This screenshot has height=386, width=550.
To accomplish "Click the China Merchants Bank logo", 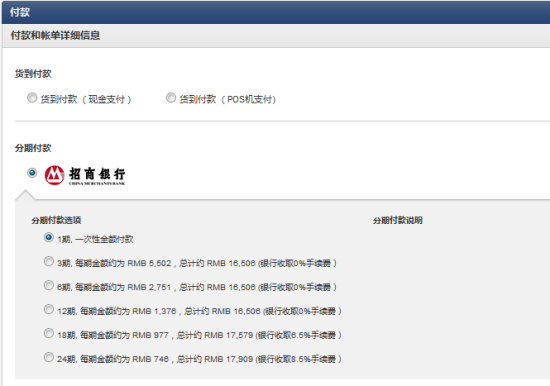I will 85,175.
